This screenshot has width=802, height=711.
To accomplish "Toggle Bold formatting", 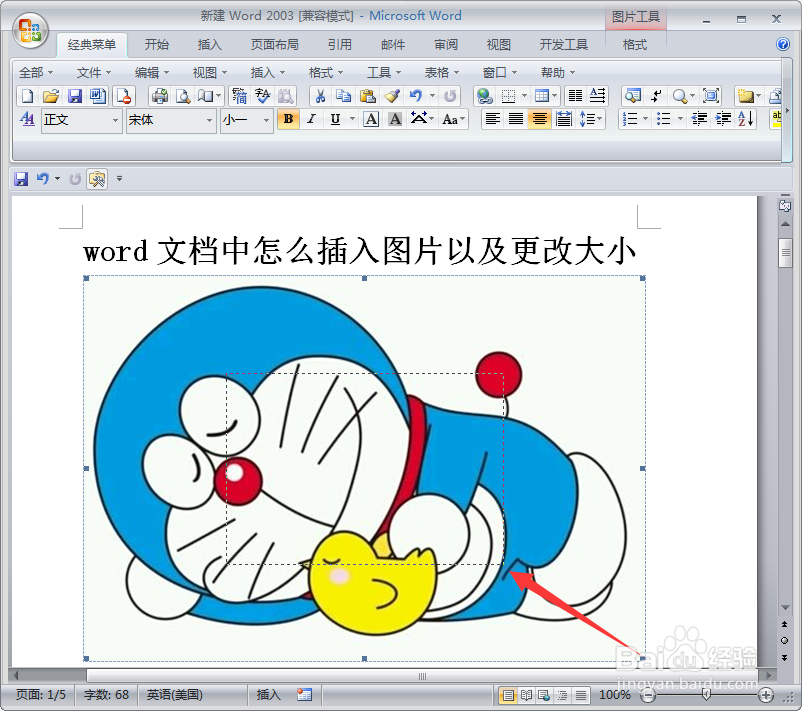I will (288, 120).
